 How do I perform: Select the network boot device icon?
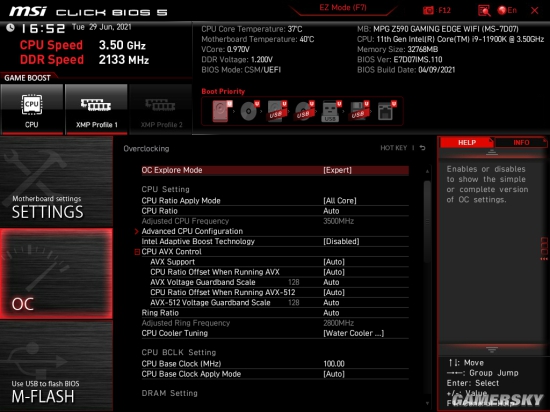point(386,111)
